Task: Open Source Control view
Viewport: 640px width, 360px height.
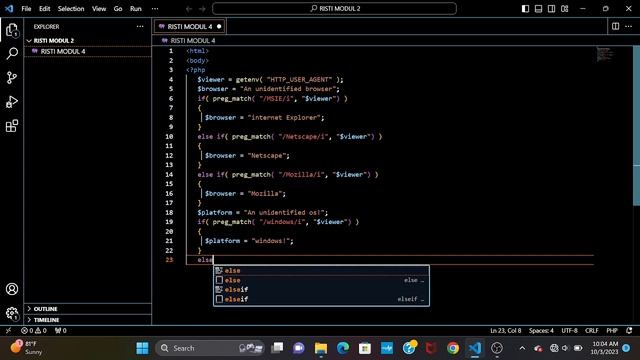Action: coord(12,78)
